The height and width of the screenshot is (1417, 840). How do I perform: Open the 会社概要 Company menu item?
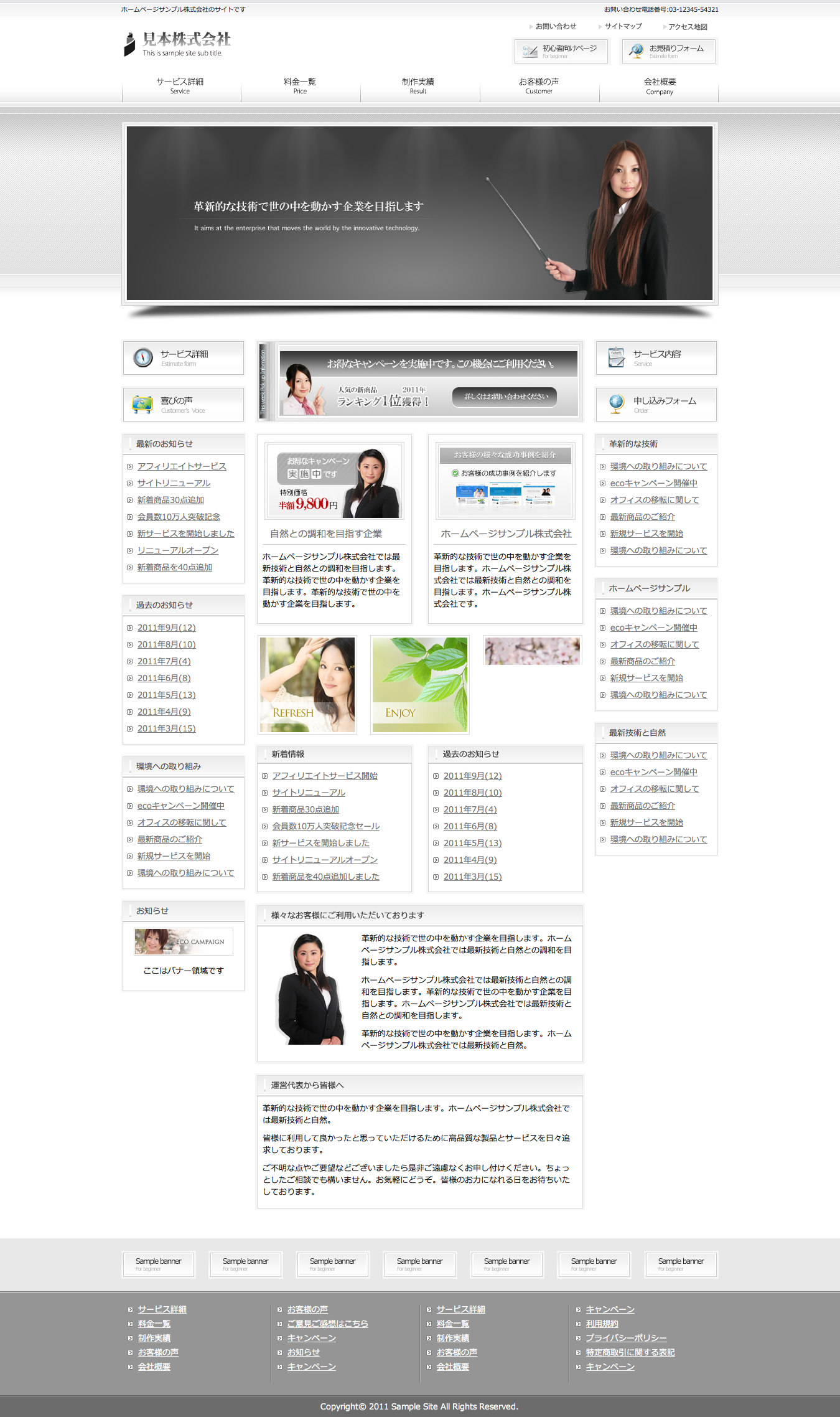(x=659, y=86)
